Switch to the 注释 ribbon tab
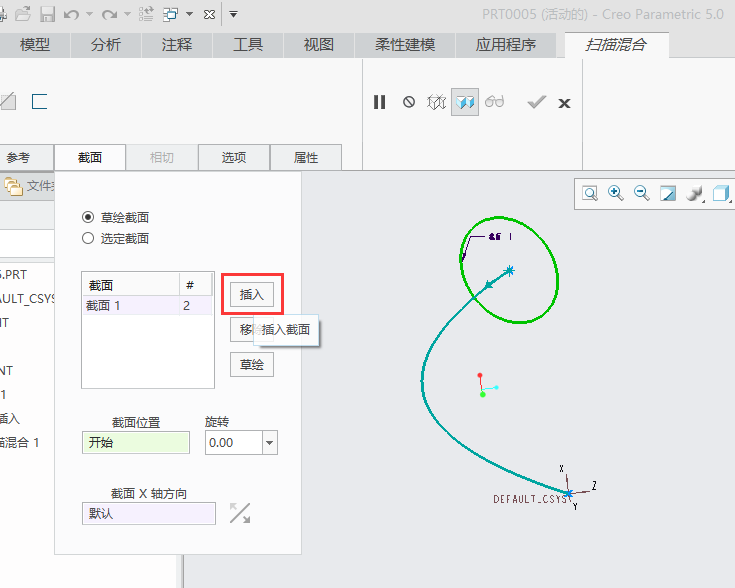 click(x=177, y=45)
